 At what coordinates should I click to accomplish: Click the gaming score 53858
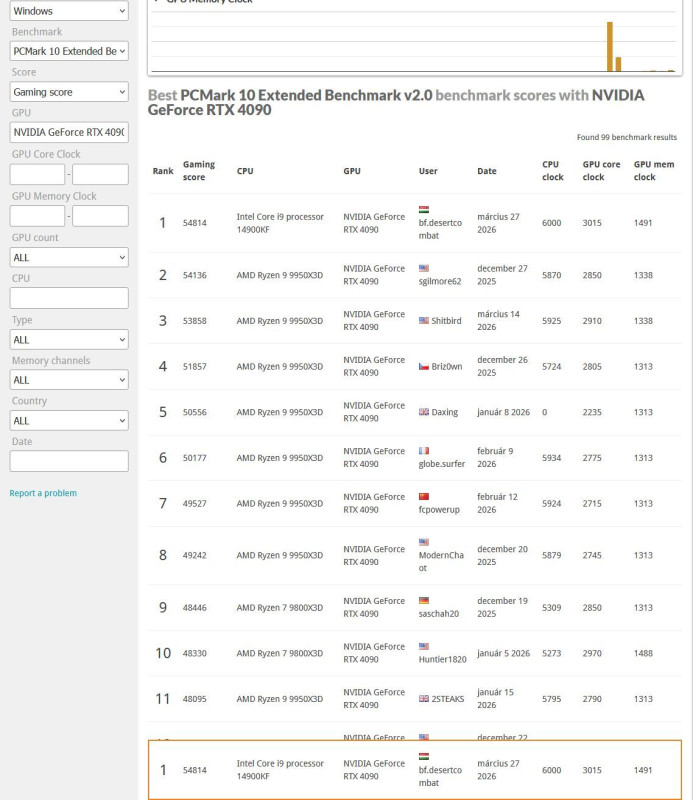[x=194, y=320]
